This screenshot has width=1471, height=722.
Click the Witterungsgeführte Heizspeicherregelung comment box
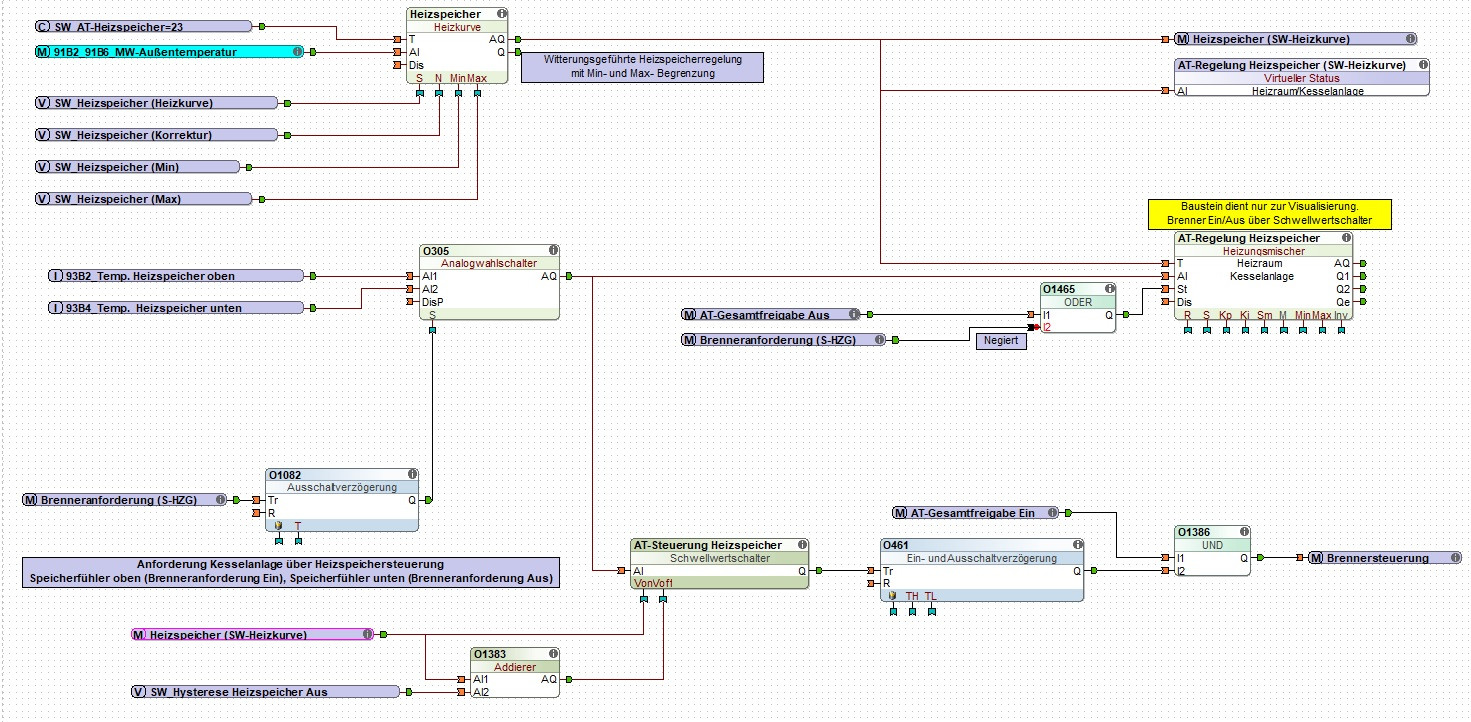click(x=642, y=67)
